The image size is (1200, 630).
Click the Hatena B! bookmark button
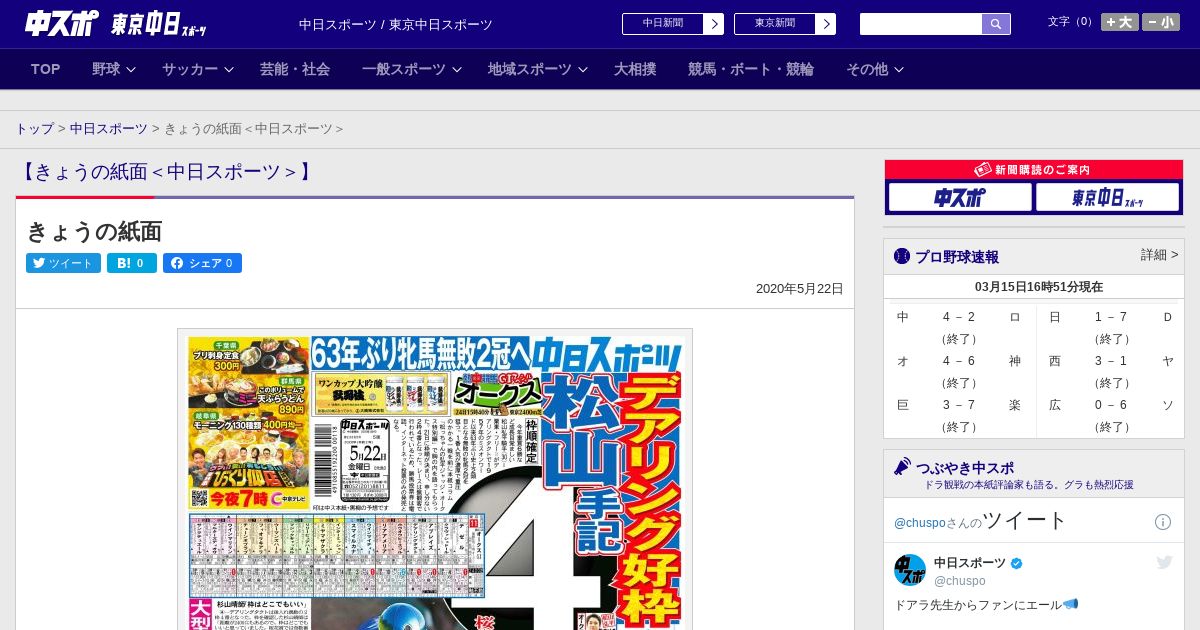pos(132,263)
